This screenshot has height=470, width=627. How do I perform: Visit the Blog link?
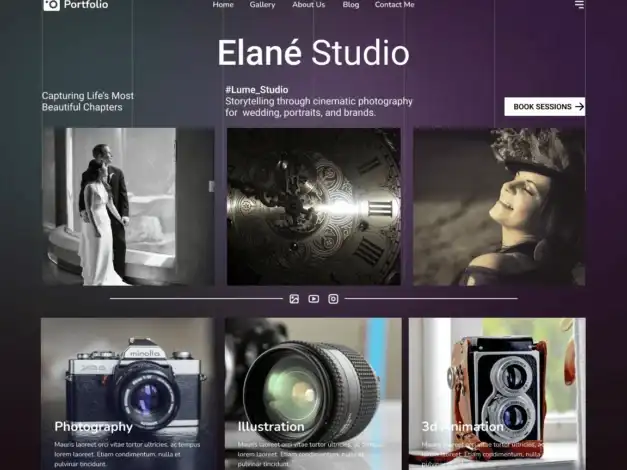351,5
